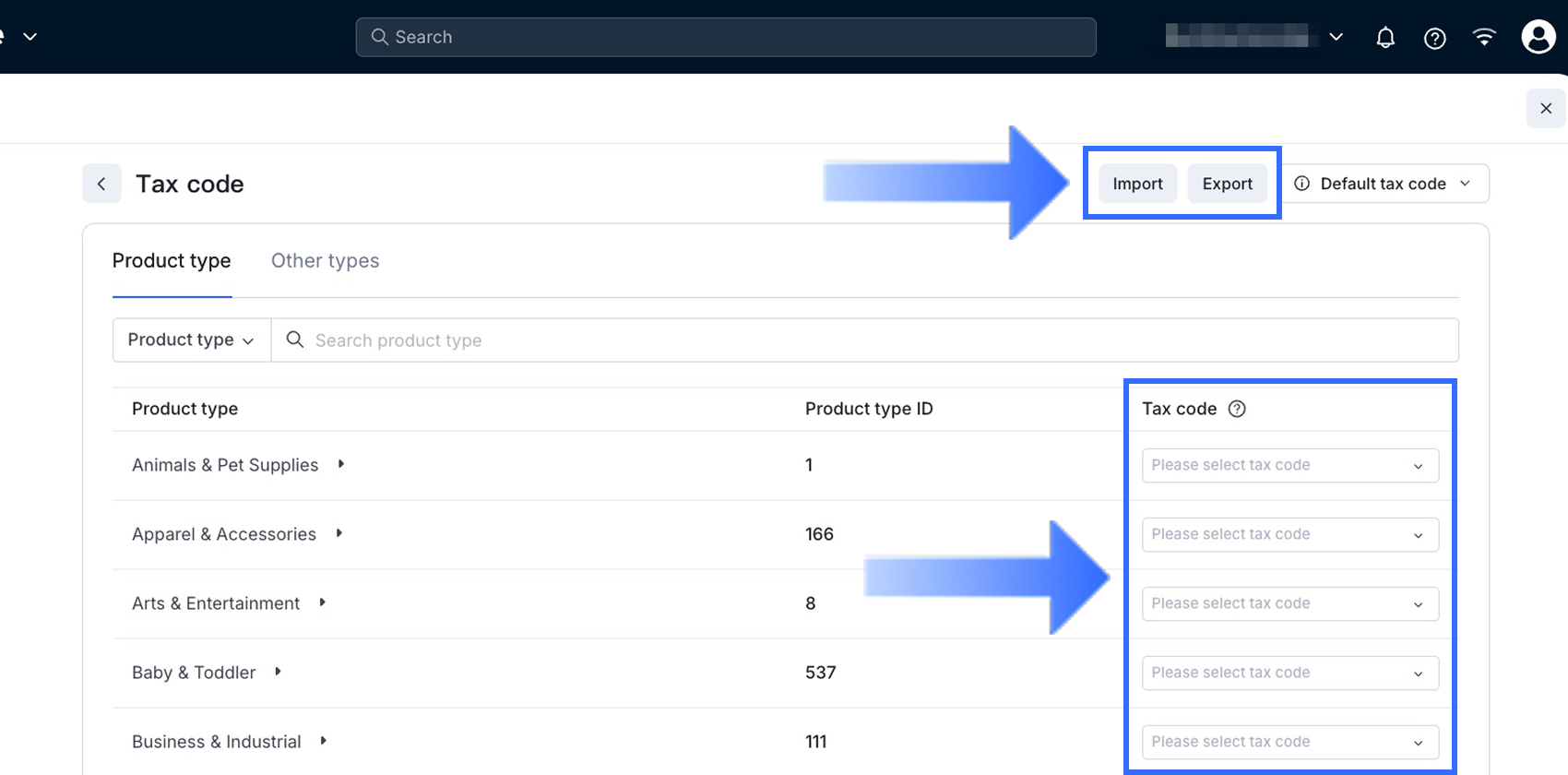Image resolution: width=1568 pixels, height=775 pixels.
Task: Expand the Baby & Toddler category
Action: [278, 672]
